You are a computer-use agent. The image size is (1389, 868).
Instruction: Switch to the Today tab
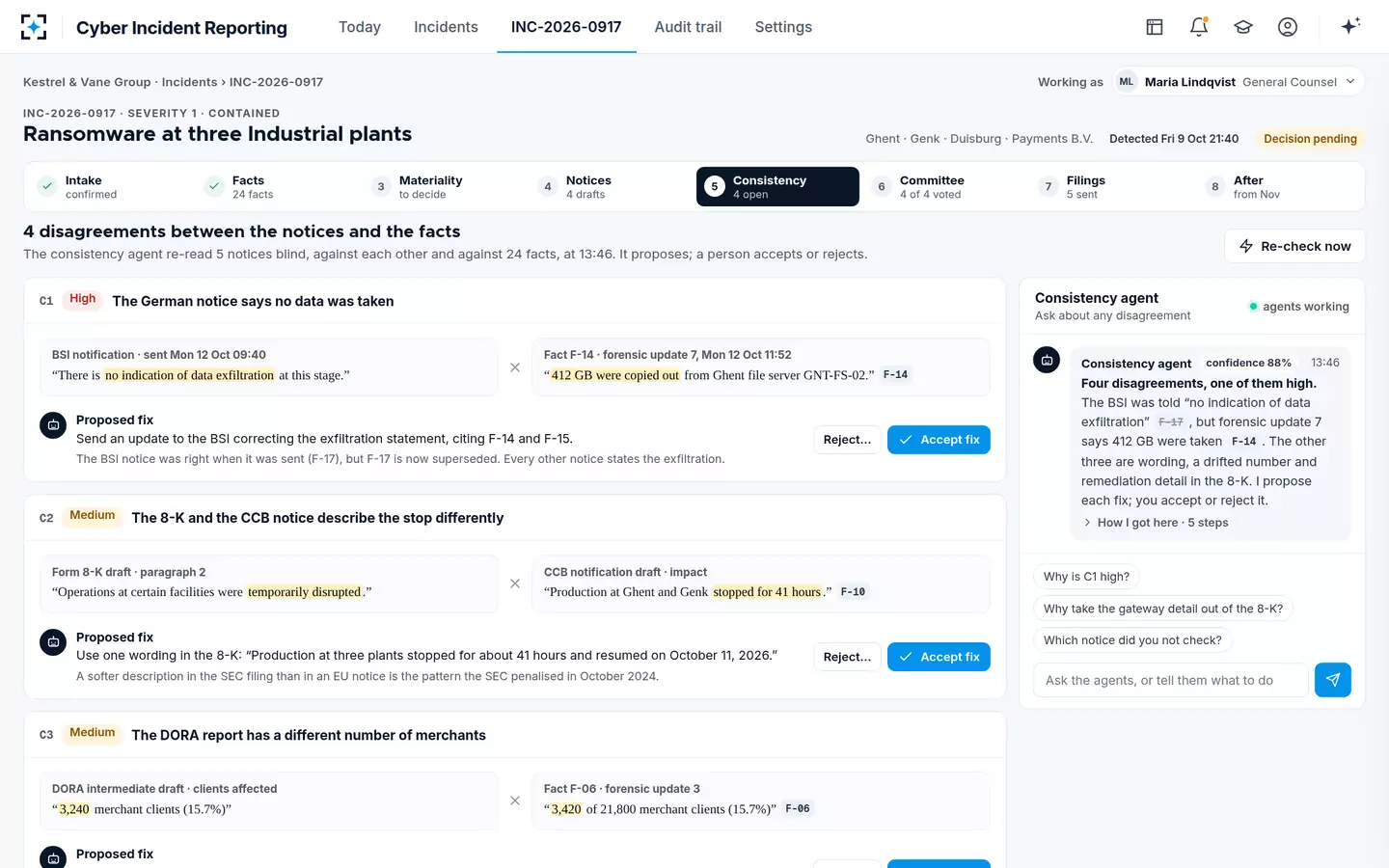coord(360,27)
